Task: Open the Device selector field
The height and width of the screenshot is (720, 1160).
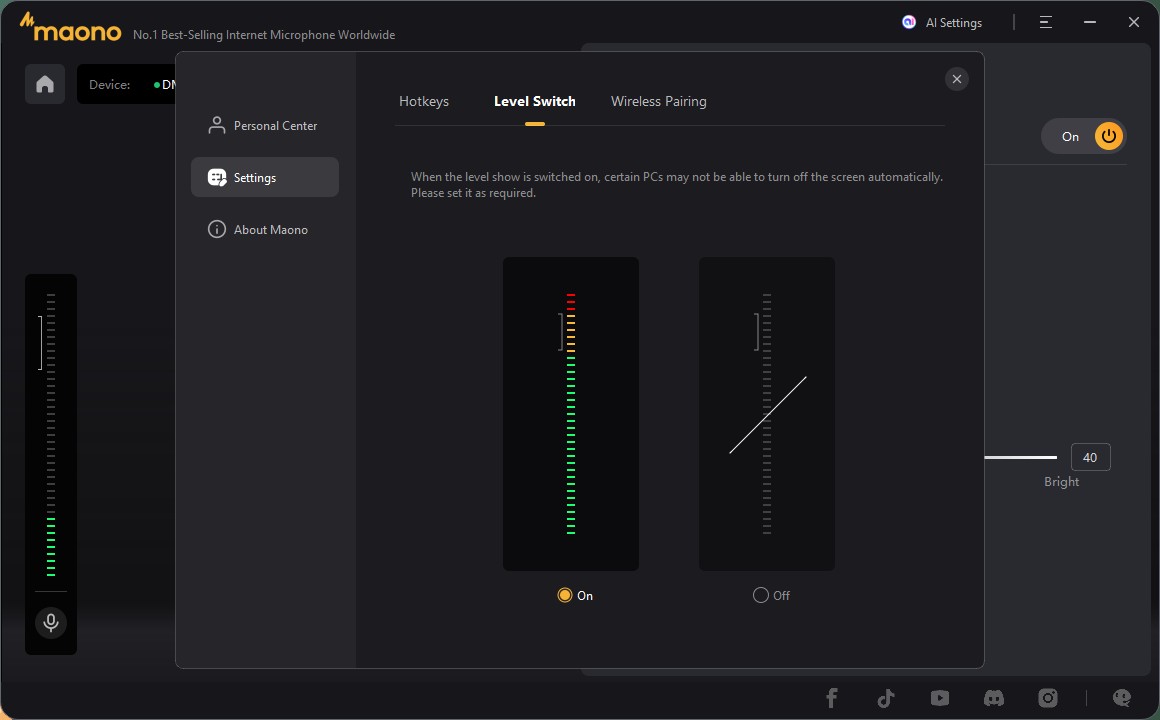Action: [x=130, y=85]
